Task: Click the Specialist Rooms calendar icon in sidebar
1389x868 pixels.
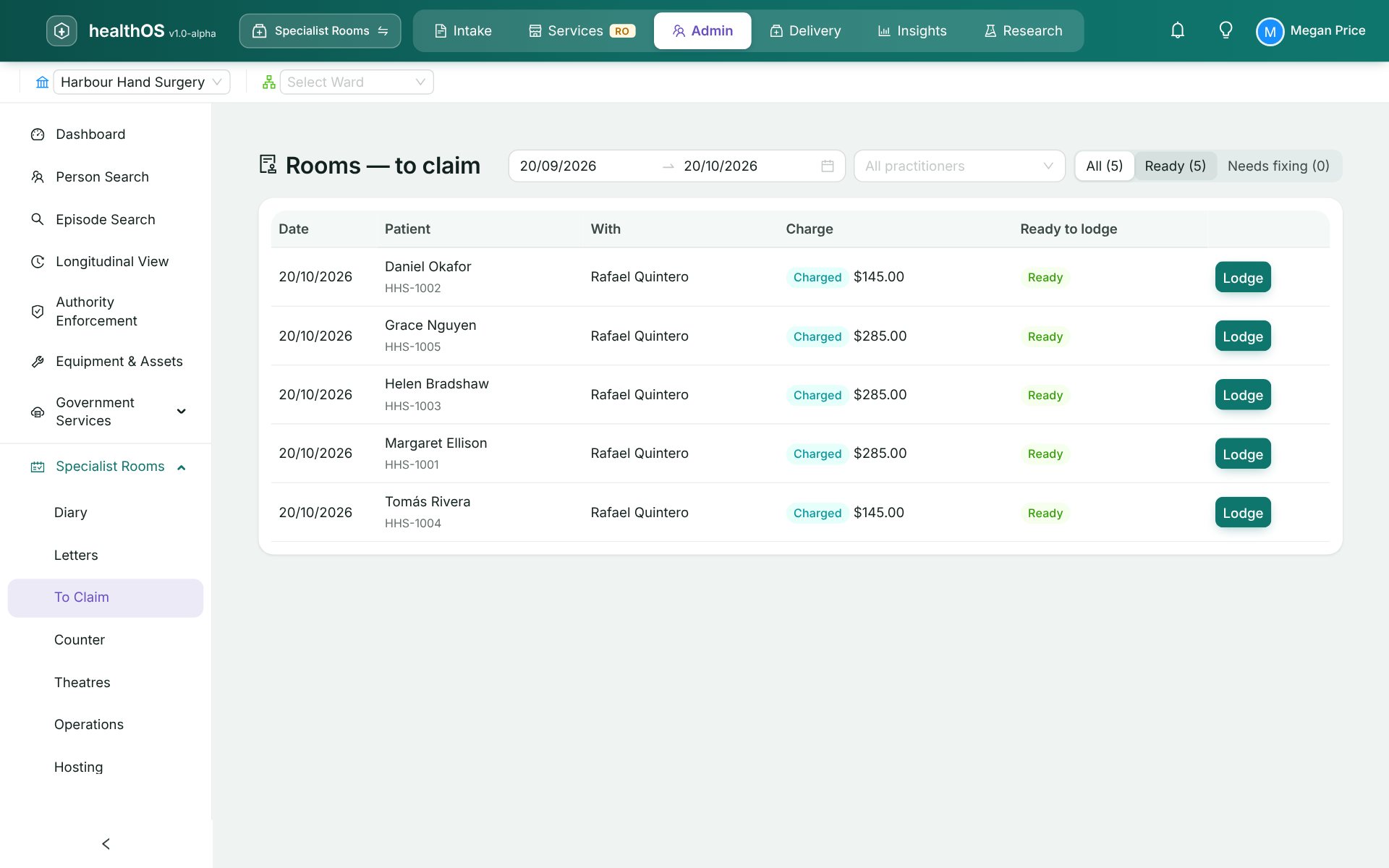Action: tap(38, 467)
